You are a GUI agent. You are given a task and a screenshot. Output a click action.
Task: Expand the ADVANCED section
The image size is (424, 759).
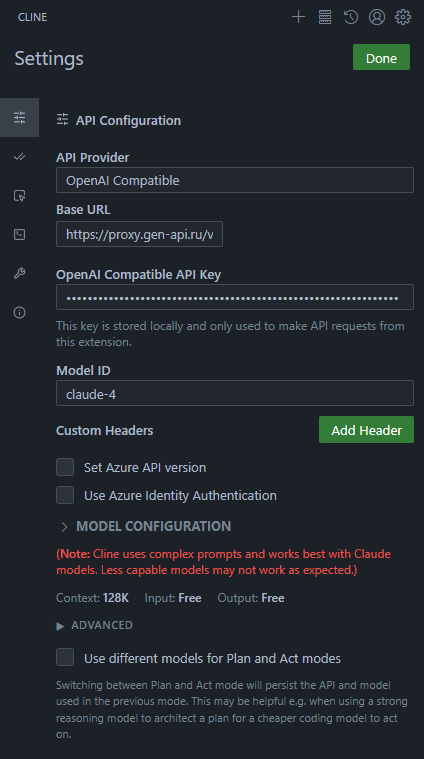click(x=95, y=625)
